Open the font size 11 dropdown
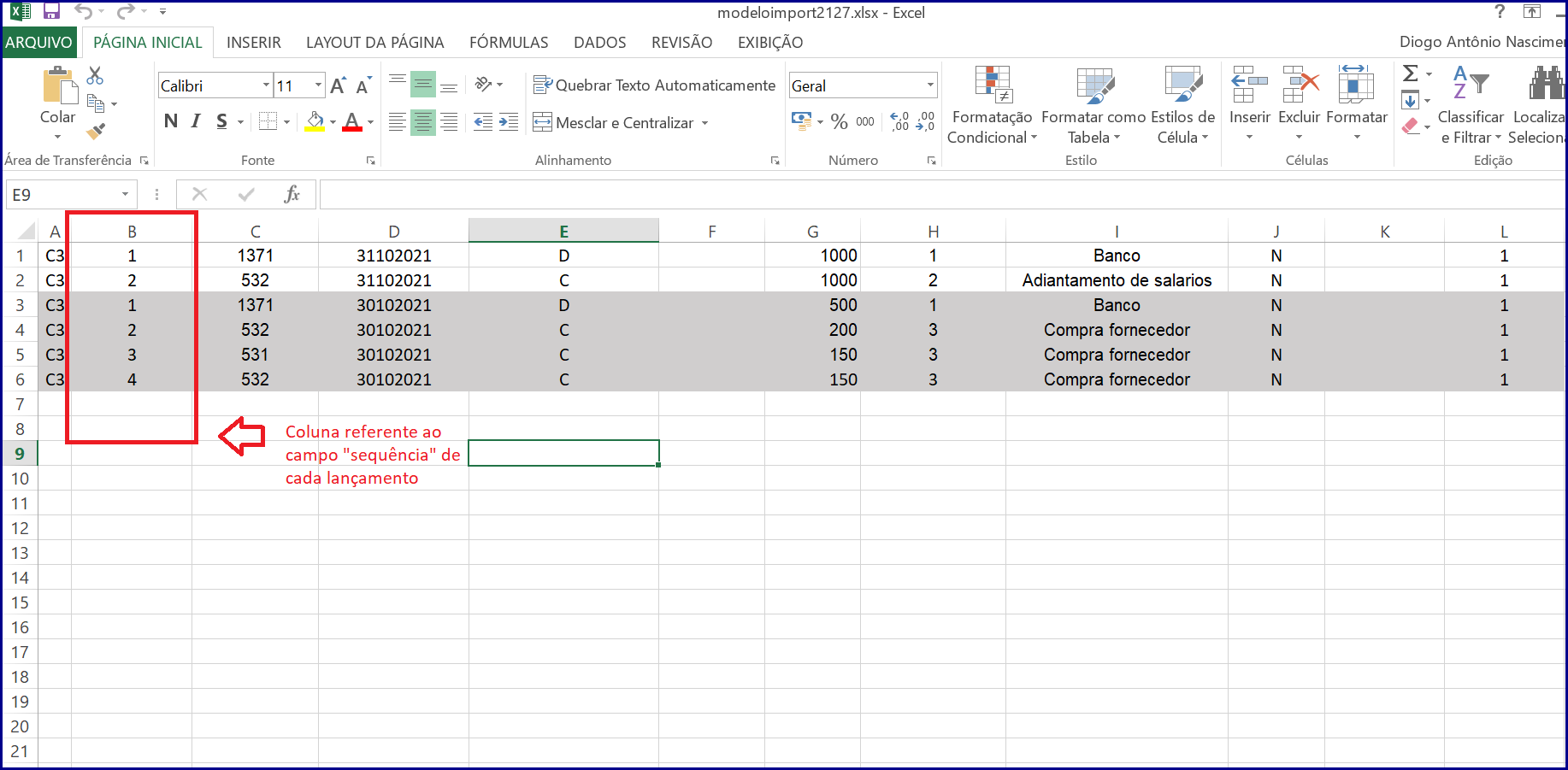This screenshot has height=770, width=1568. coord(319,85)
